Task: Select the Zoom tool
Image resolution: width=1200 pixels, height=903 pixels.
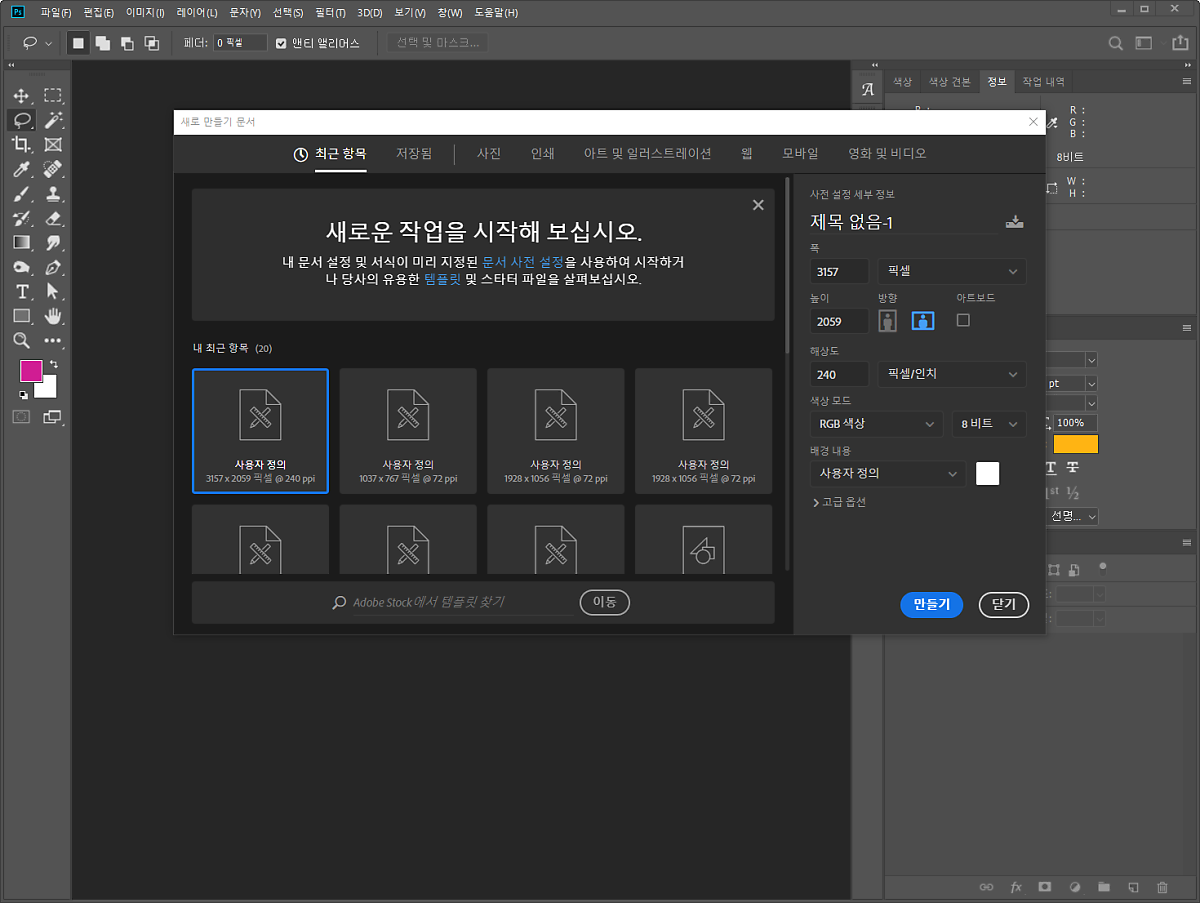Action: [21, 340]
